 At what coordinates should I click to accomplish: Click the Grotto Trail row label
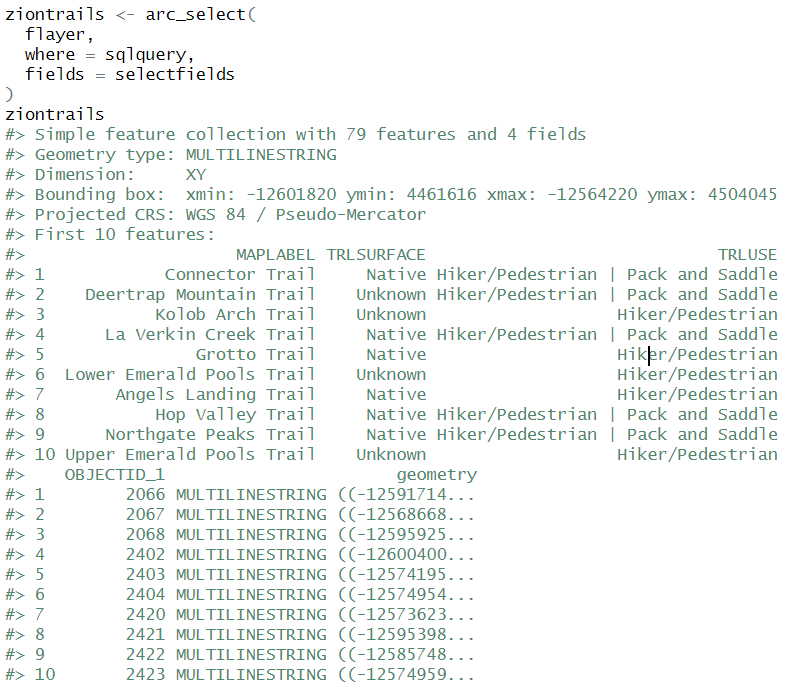255,355
